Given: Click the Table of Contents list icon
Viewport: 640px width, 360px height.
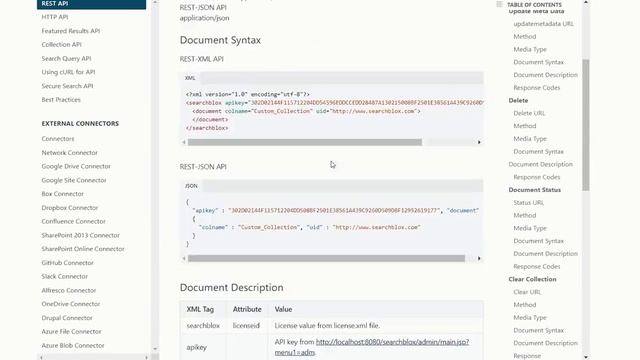Looking at the screenshot, I should point(499,4).
